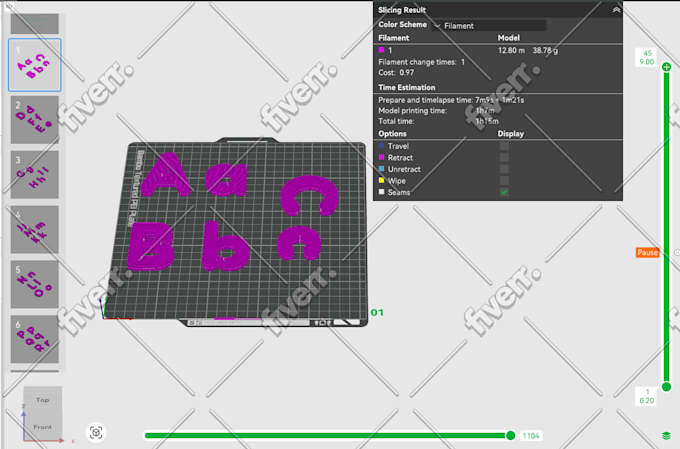Select plate 2 thumbnail with Dd Ff Ee
Viewport: 680px width, 449px height.
tap(35, 120)
